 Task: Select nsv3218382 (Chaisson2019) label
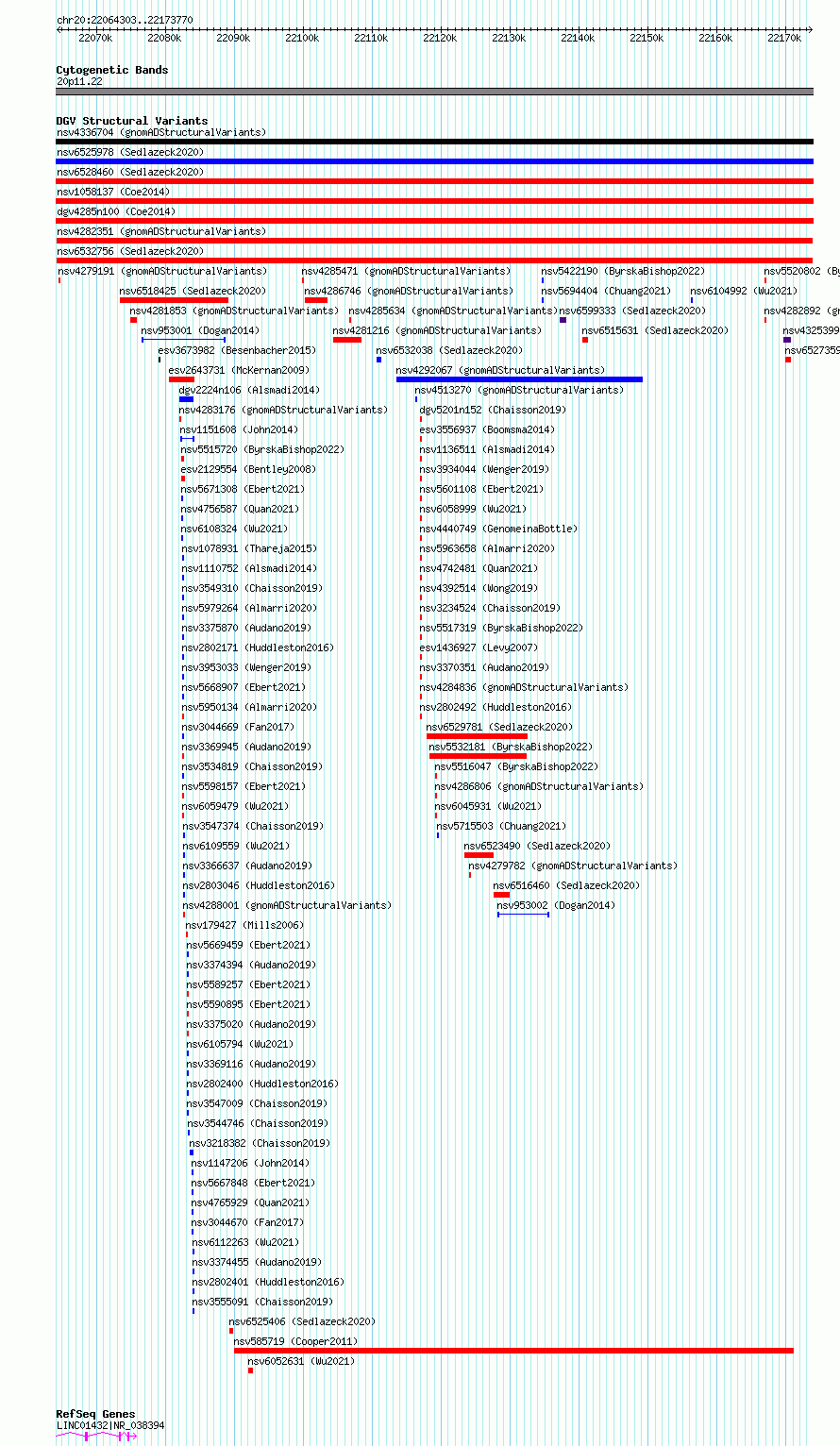(260, 1143)
